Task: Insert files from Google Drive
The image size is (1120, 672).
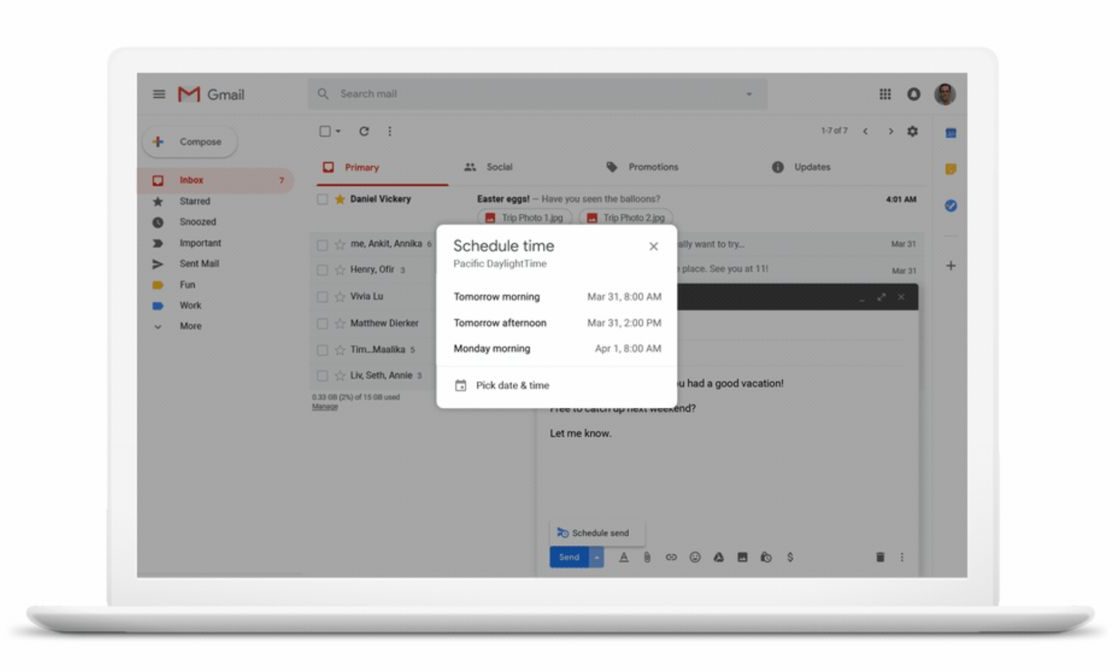Action: (x=719, y=557)
